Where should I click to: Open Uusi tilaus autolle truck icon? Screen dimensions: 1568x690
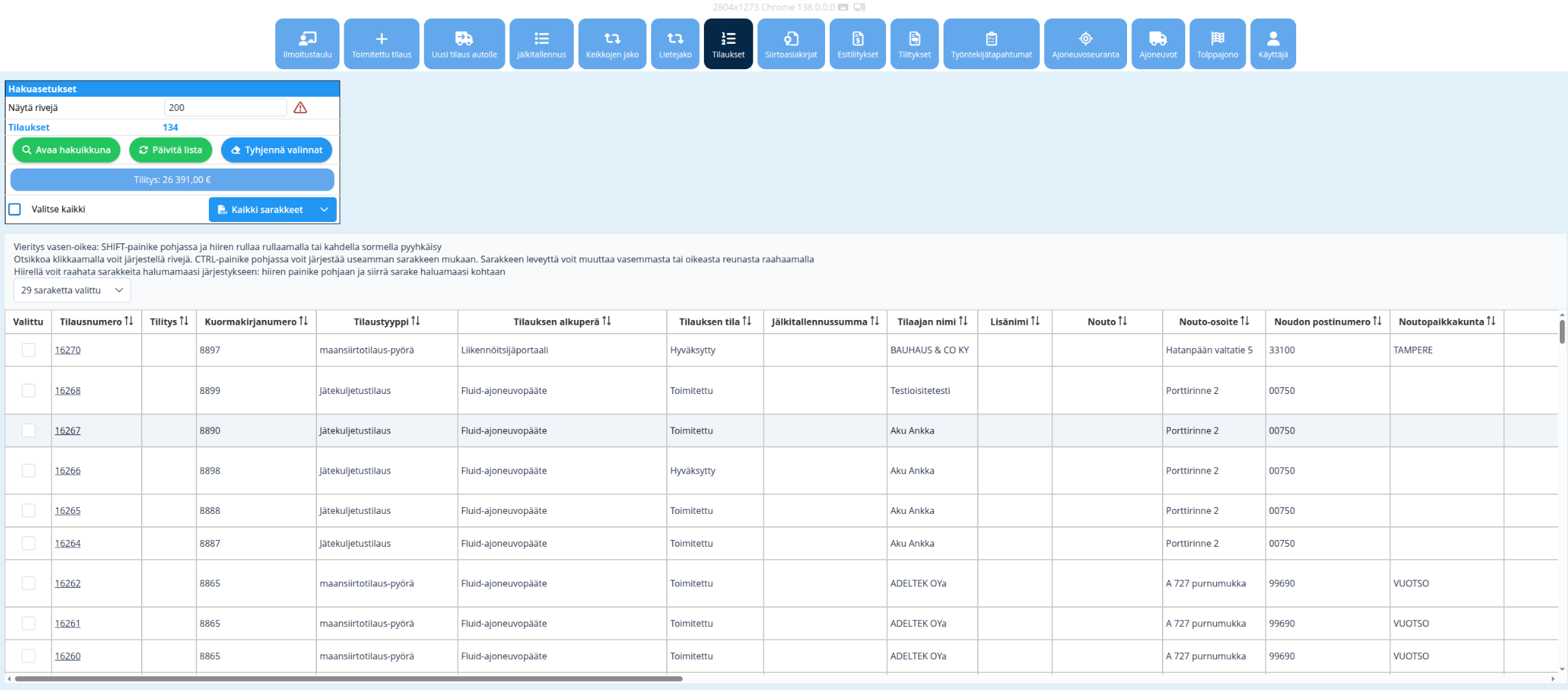tap(464, 39)
